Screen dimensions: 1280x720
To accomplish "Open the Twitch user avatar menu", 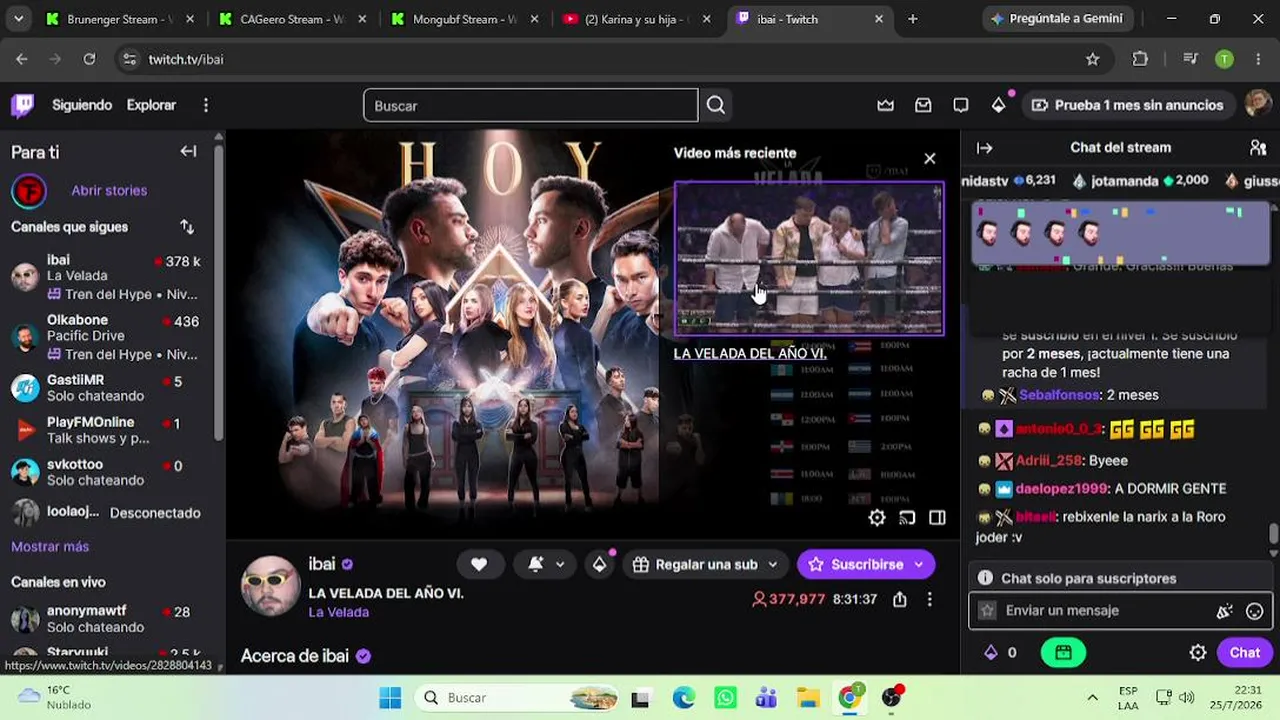I will point(1258,104).
